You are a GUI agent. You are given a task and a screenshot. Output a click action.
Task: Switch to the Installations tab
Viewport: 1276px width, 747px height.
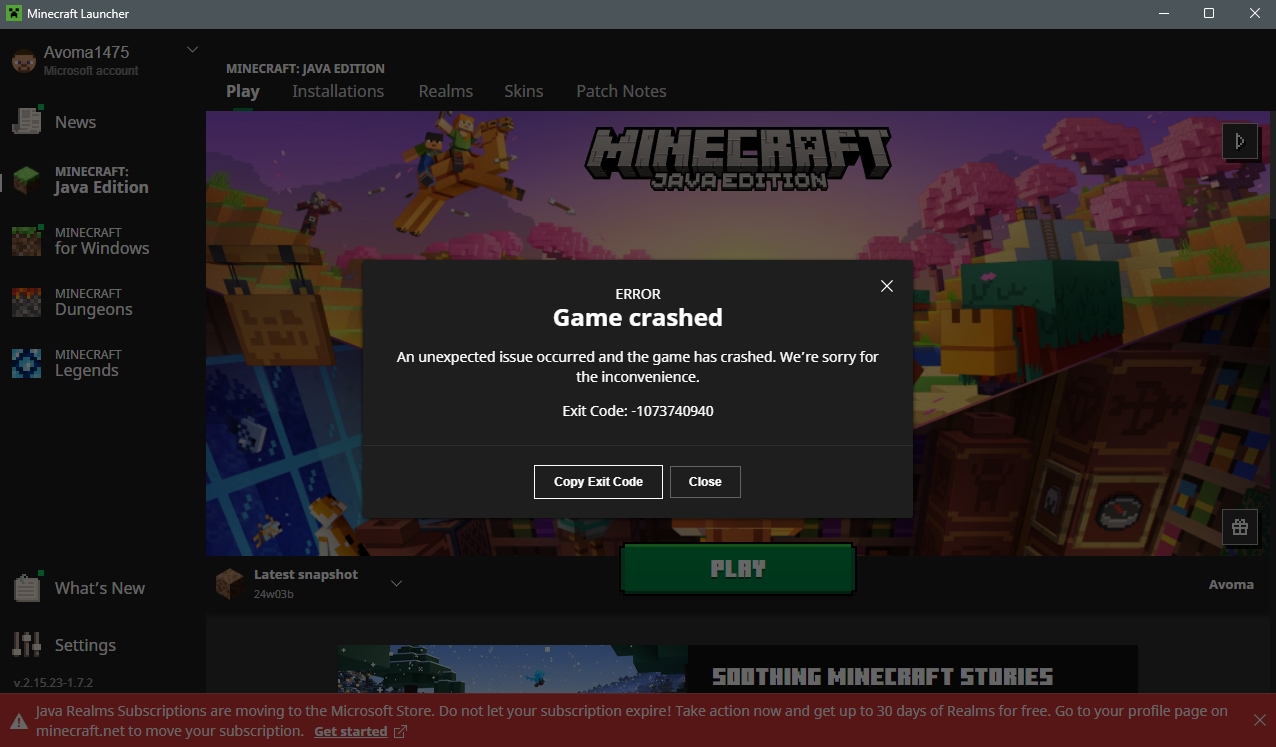[338, 91]
